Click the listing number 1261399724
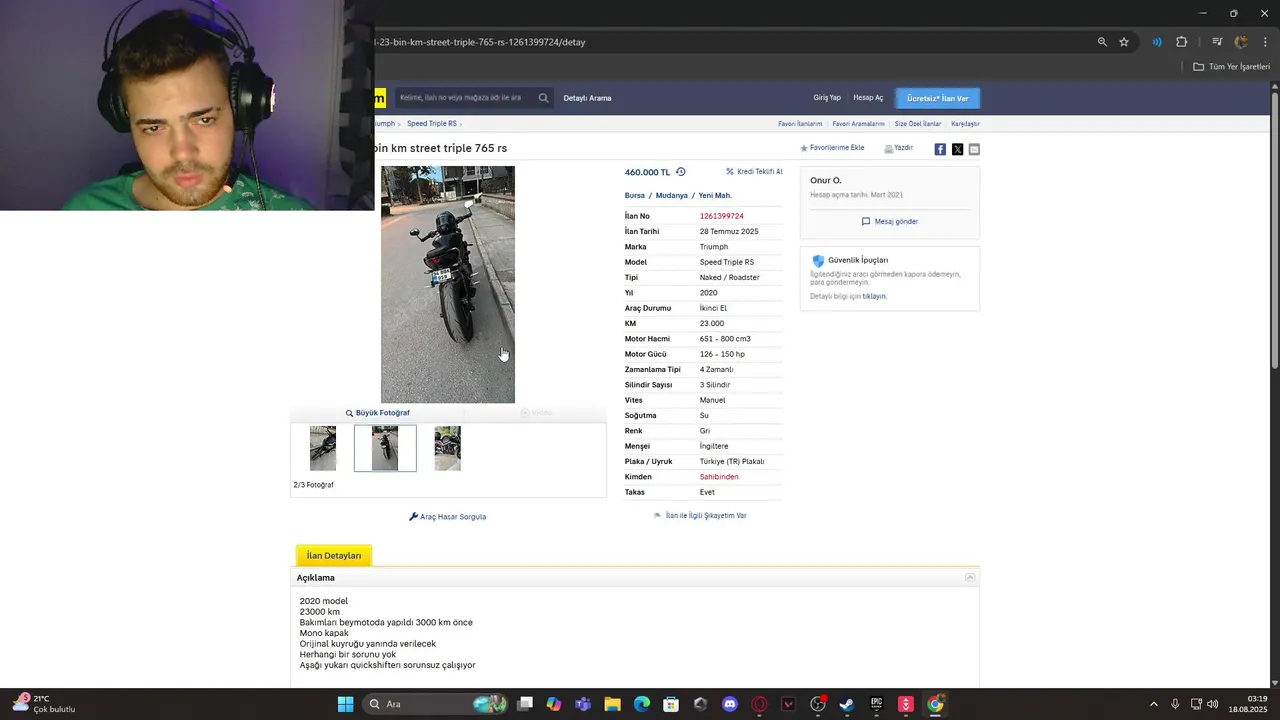The width and height of the screenshot is (1280, 720). click(721, 216)
